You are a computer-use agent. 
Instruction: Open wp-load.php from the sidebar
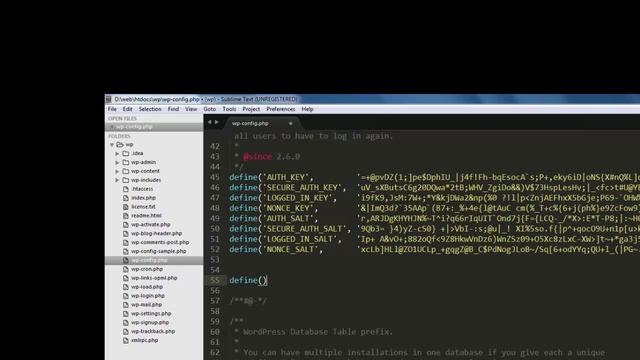147,287
